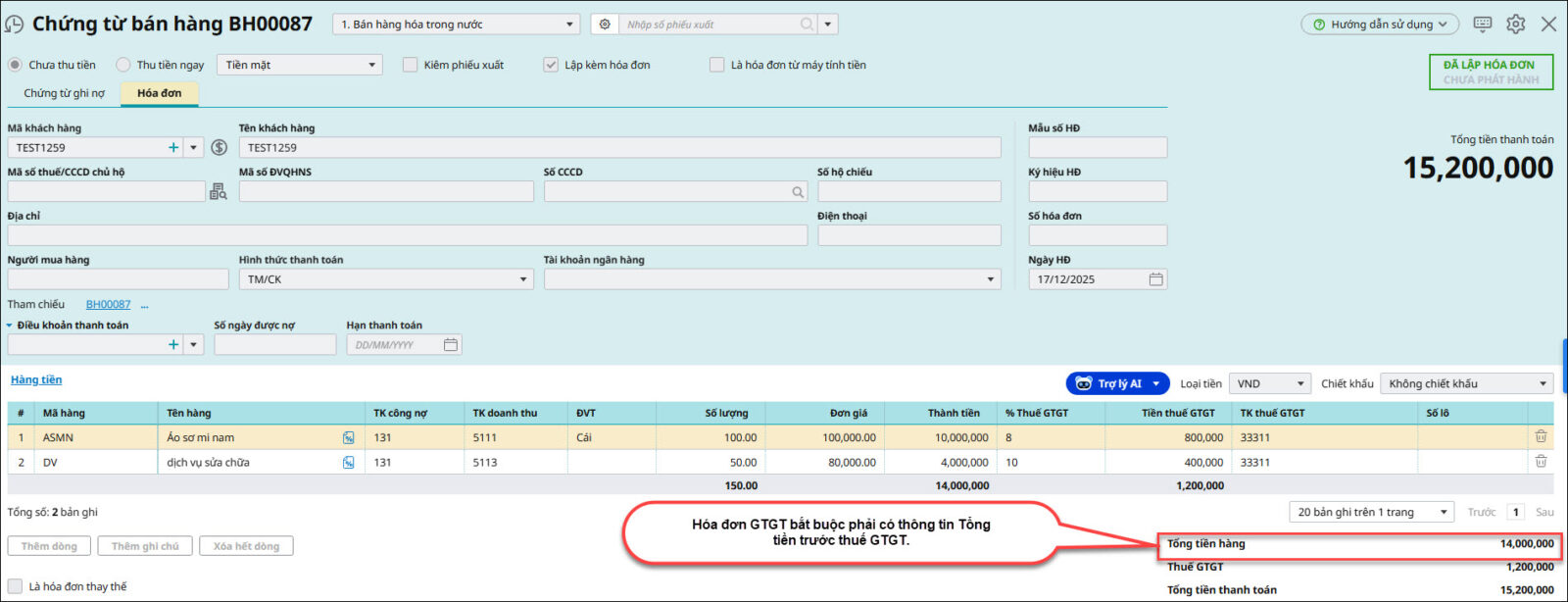Image resolution: width=1568 pixels, height=602 pixels.
Task: Select the Hàng tiền tab
Action: (x=36, y=380)
